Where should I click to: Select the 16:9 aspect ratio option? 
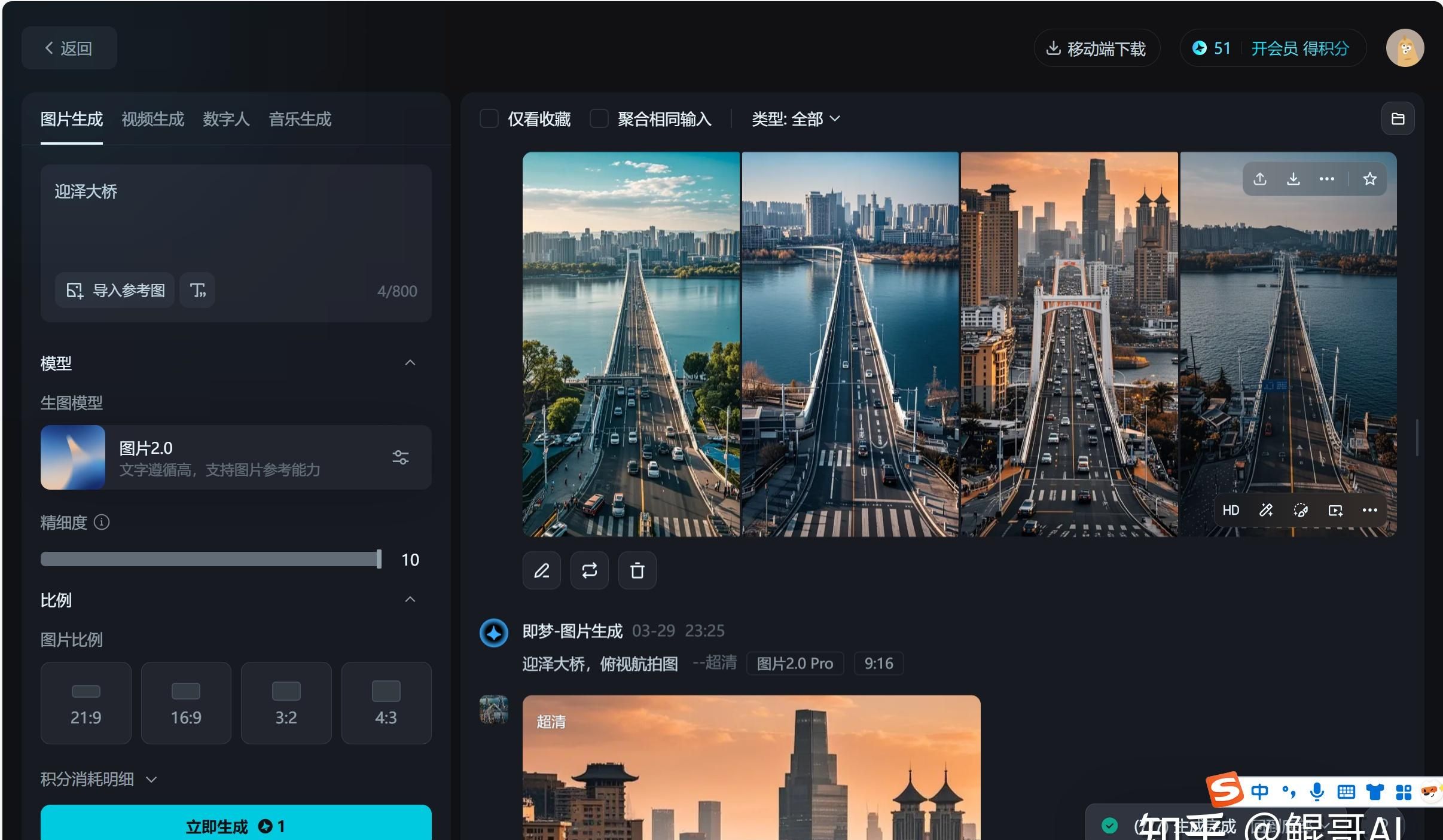click(x=186, y=702)
